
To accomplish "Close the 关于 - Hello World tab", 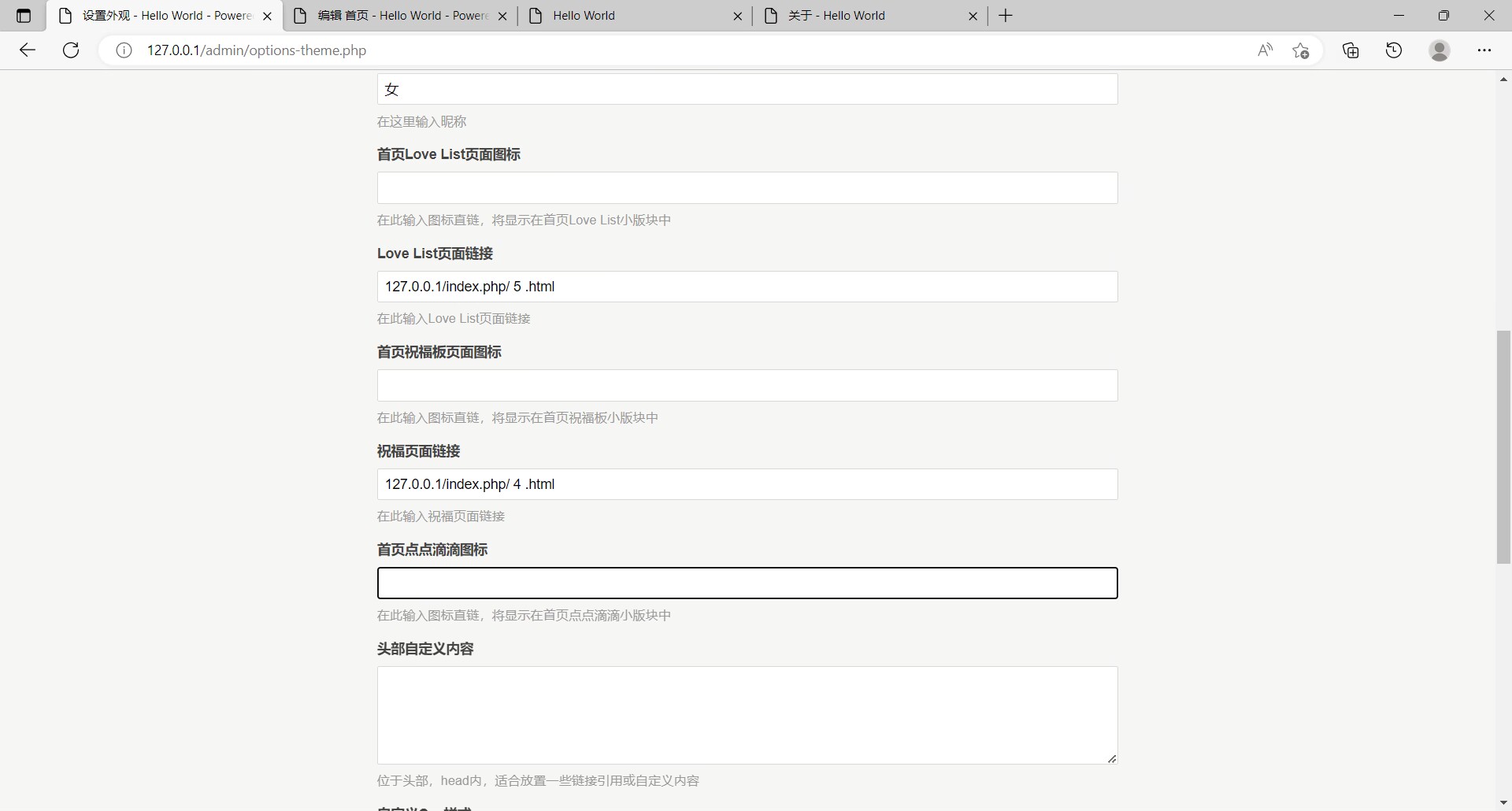I will [973, 16].
